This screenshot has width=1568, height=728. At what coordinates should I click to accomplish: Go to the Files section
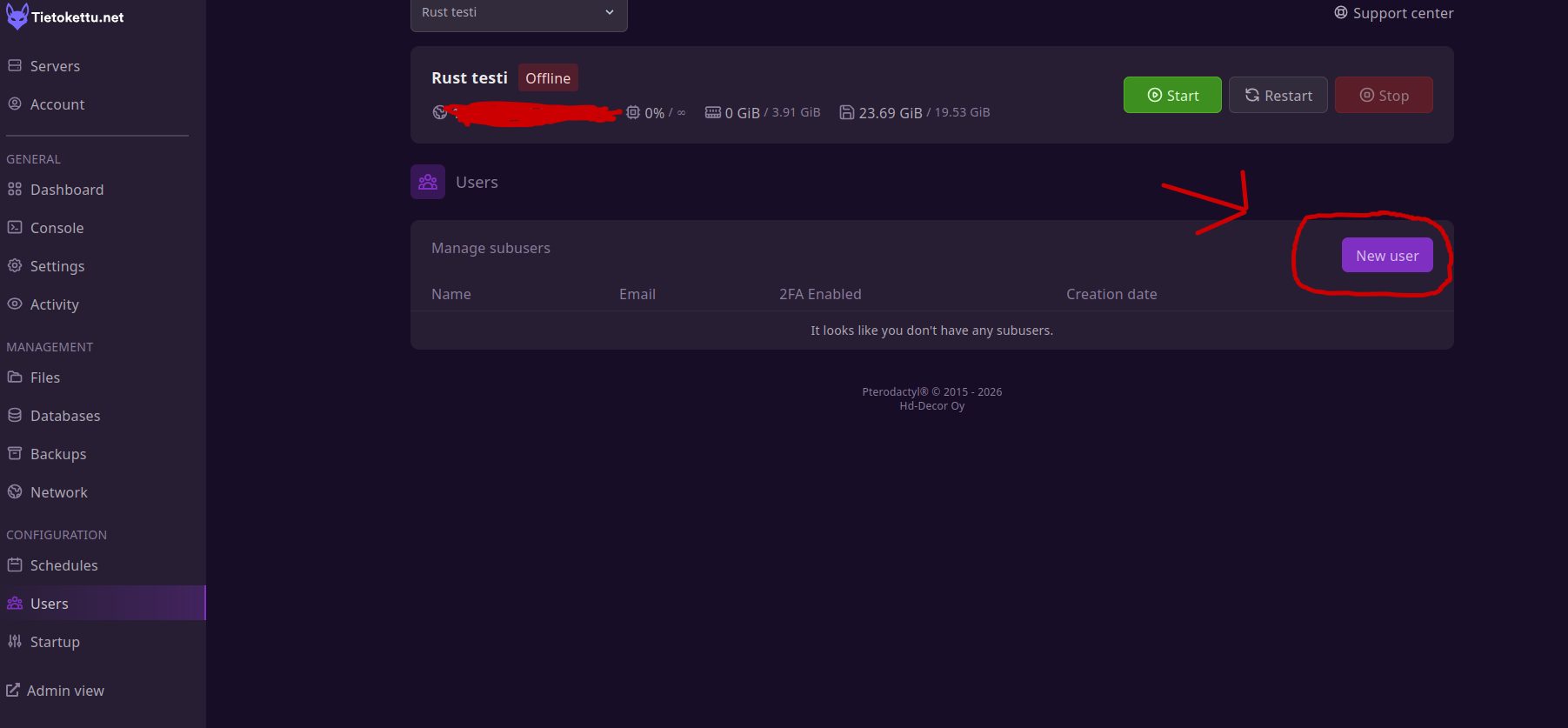pyautogui.click(x=44, y=377)
